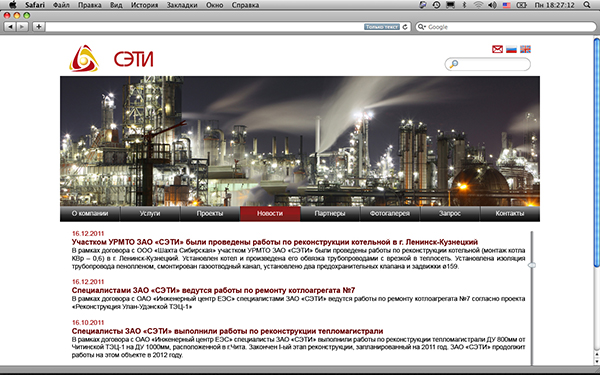
Task: Go to the Контакты section
Action: [510, 214]
